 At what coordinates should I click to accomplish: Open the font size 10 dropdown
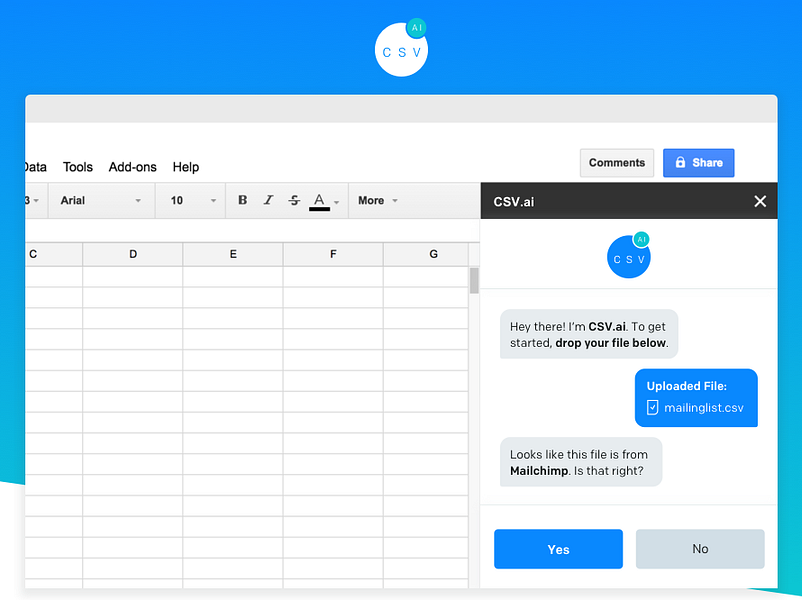pos(188,200)
